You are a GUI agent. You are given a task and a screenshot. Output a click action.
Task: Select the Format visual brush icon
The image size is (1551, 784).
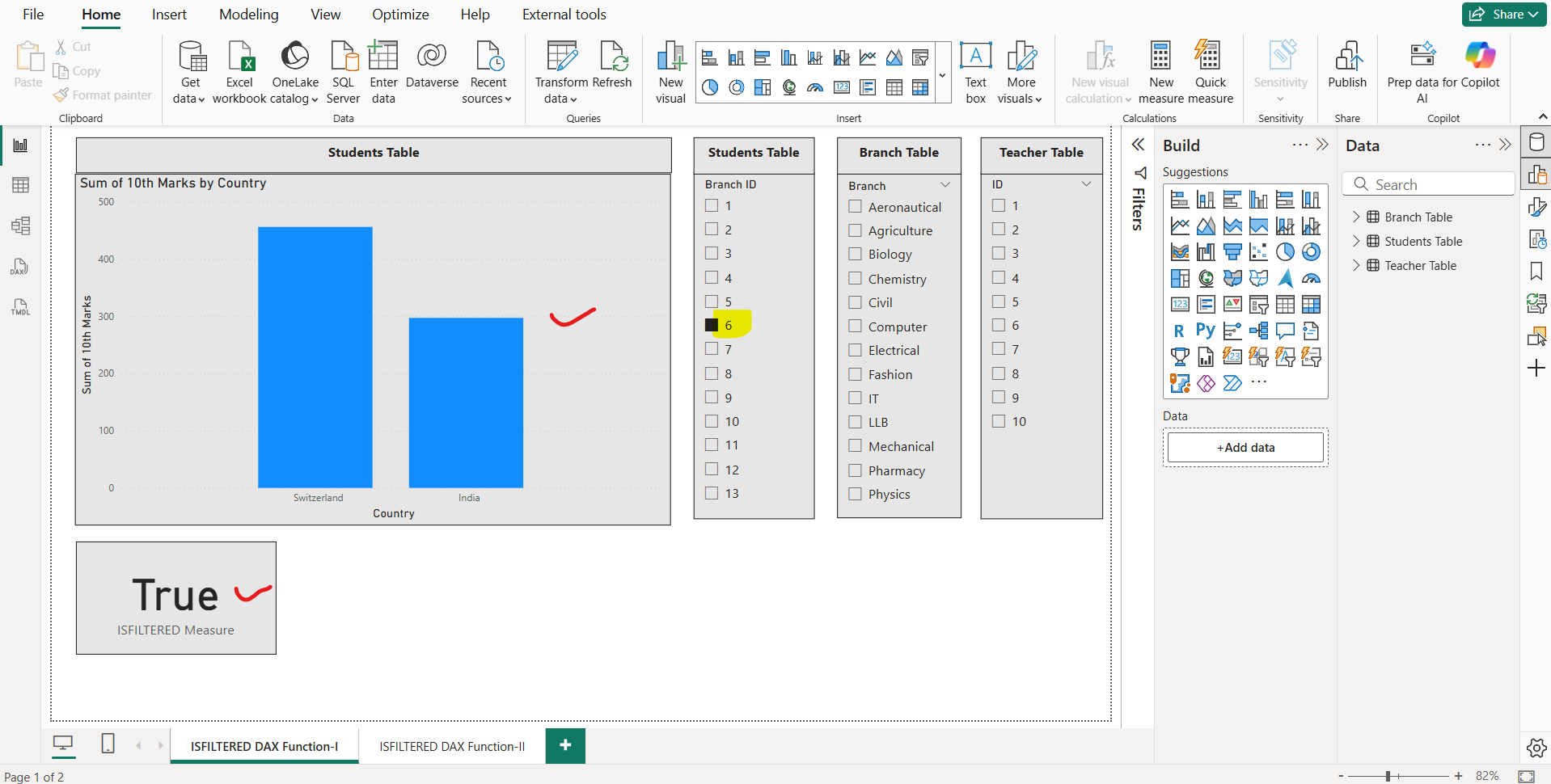tap(1536, 207)
